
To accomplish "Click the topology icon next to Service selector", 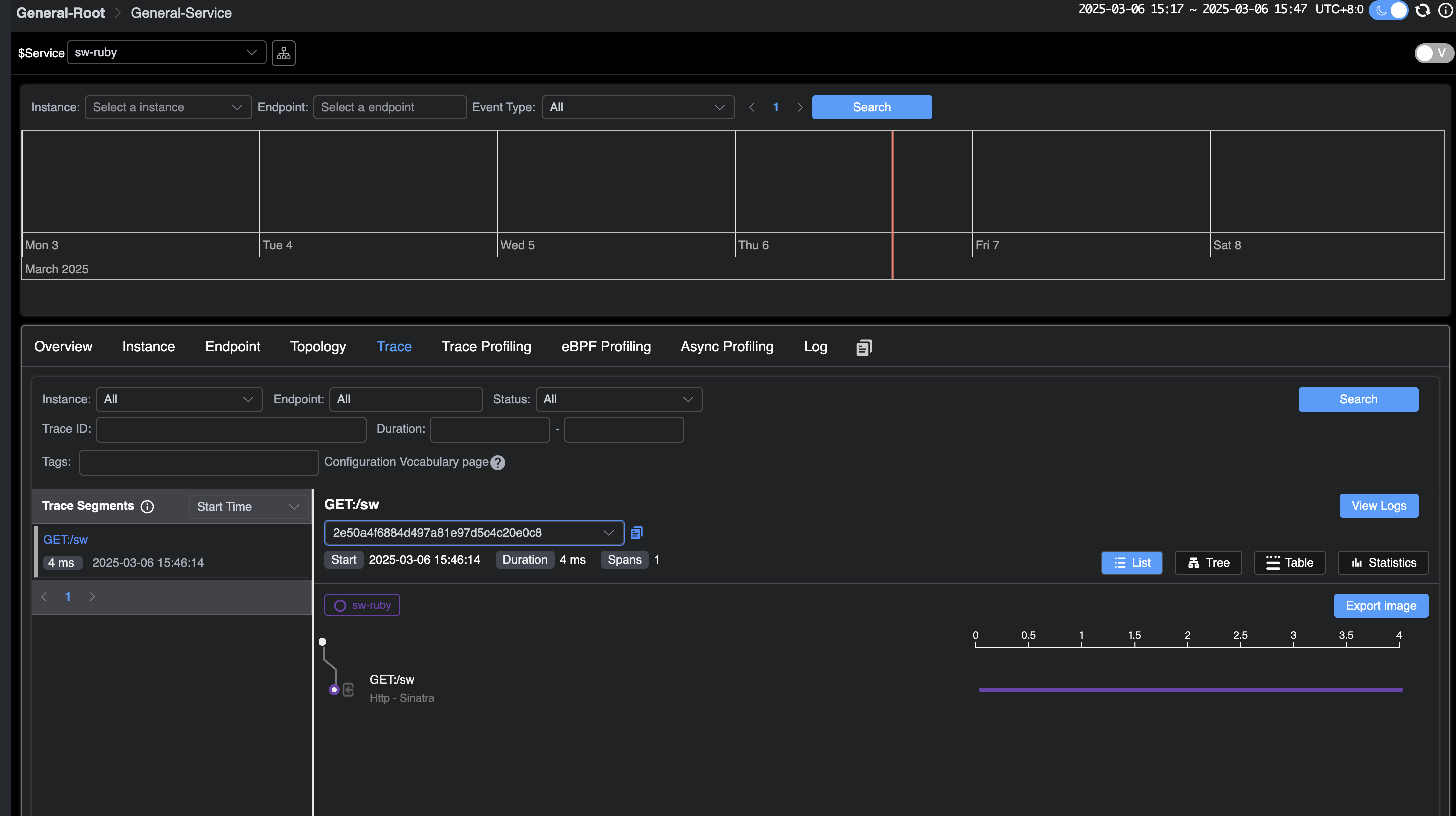I will point(284,53).
